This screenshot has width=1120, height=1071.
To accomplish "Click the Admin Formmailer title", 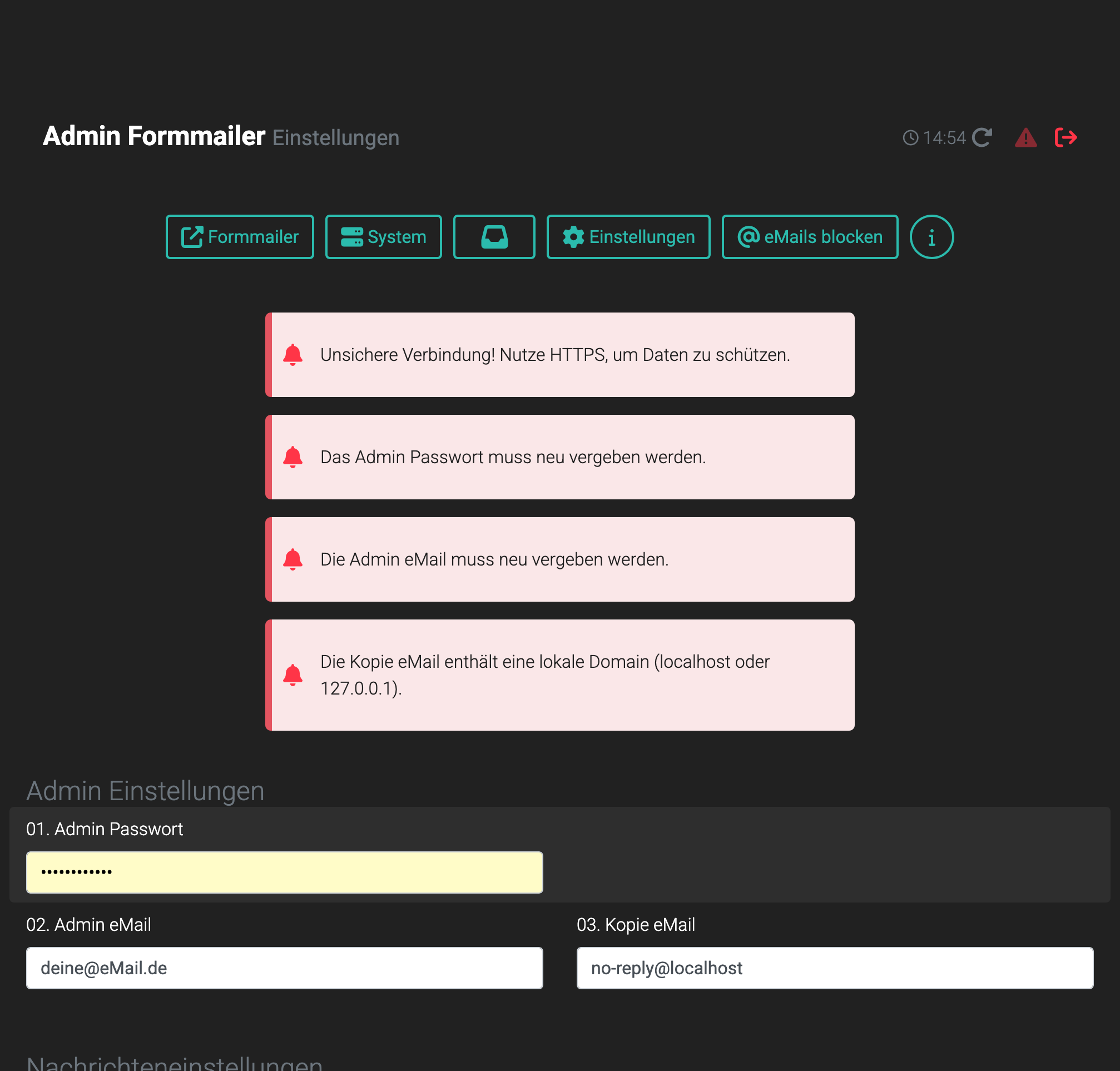I will coord(154,136).
